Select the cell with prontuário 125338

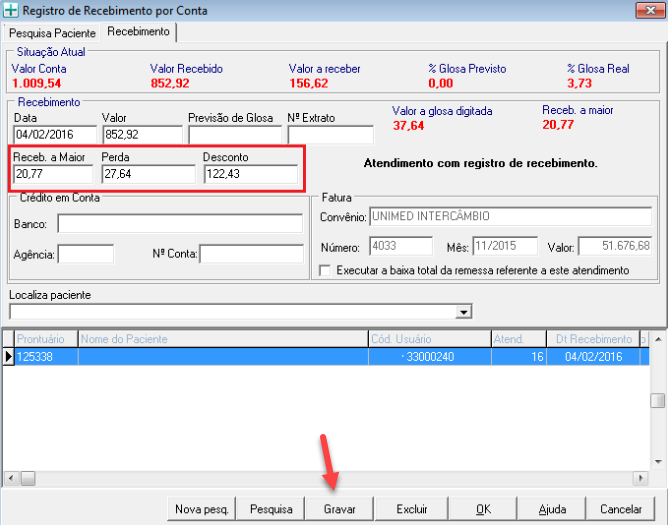click(46, 357)
